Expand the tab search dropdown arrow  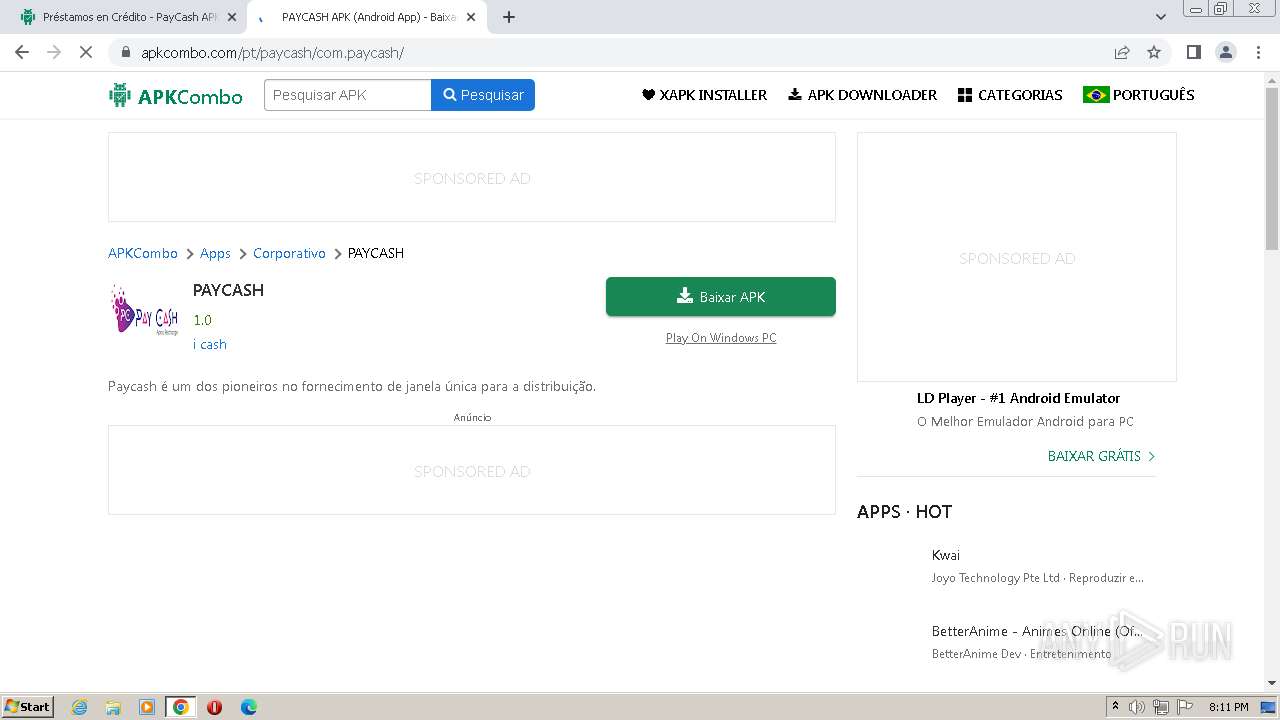[x=1161, y=17]
